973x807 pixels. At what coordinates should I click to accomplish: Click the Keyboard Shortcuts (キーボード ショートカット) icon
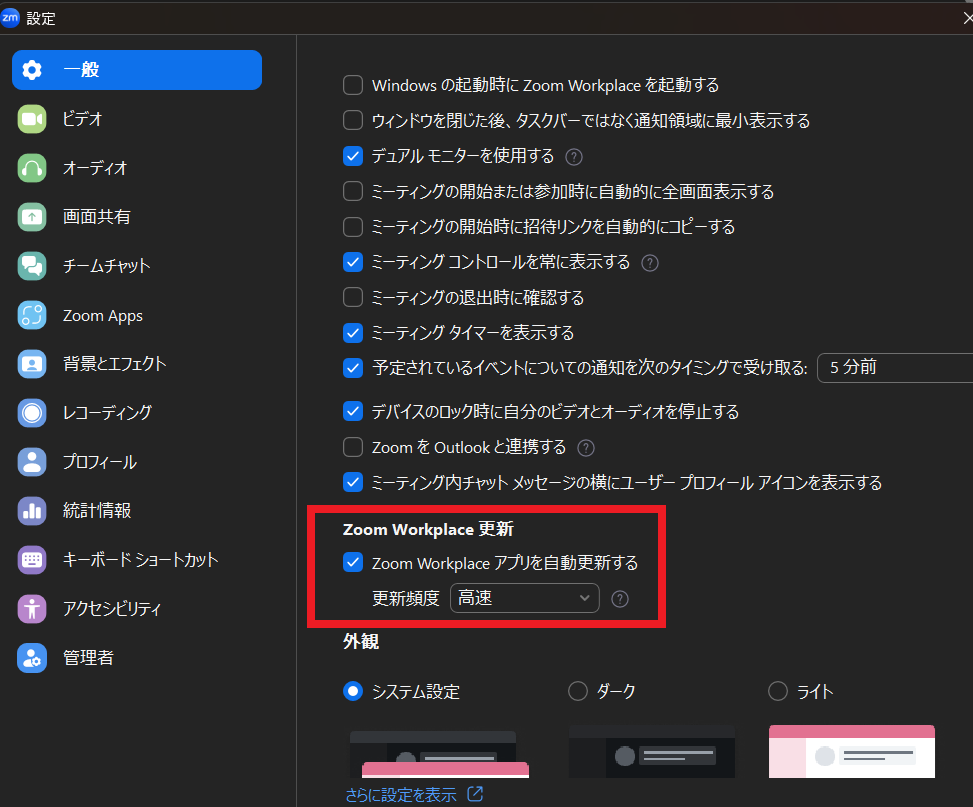(32, 559)
